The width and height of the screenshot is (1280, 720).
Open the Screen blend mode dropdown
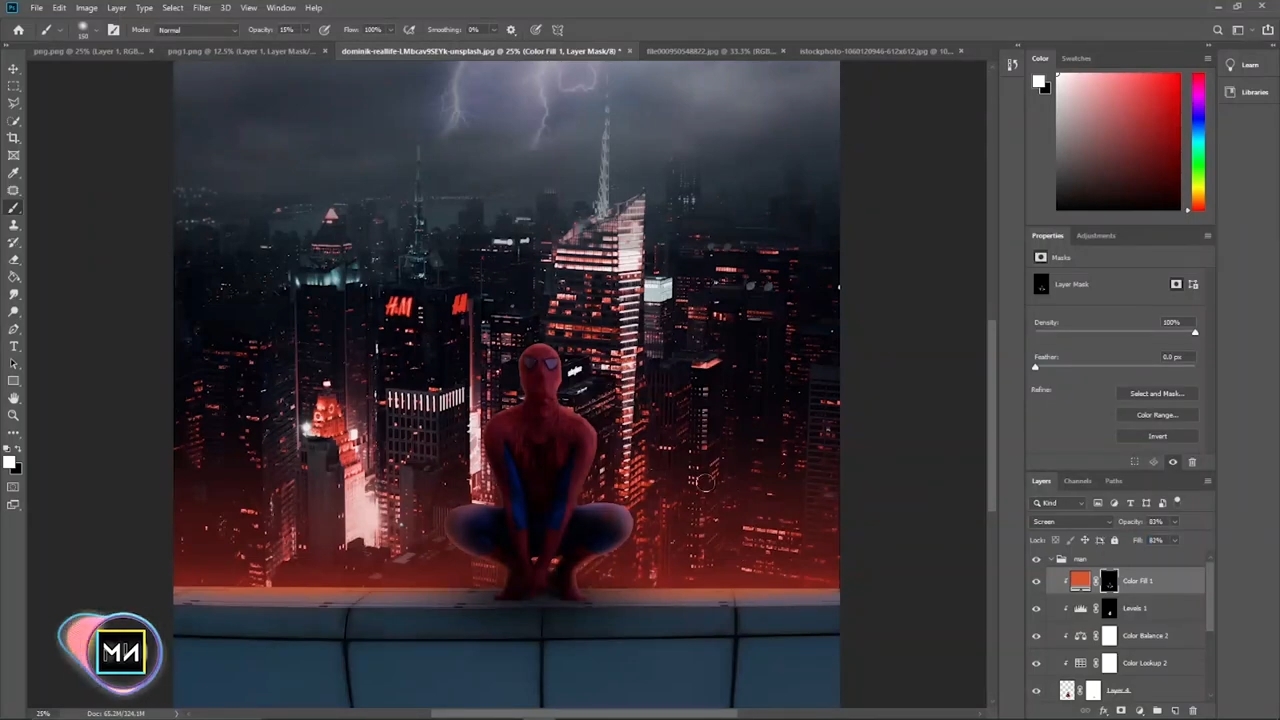coord(1071,522)
